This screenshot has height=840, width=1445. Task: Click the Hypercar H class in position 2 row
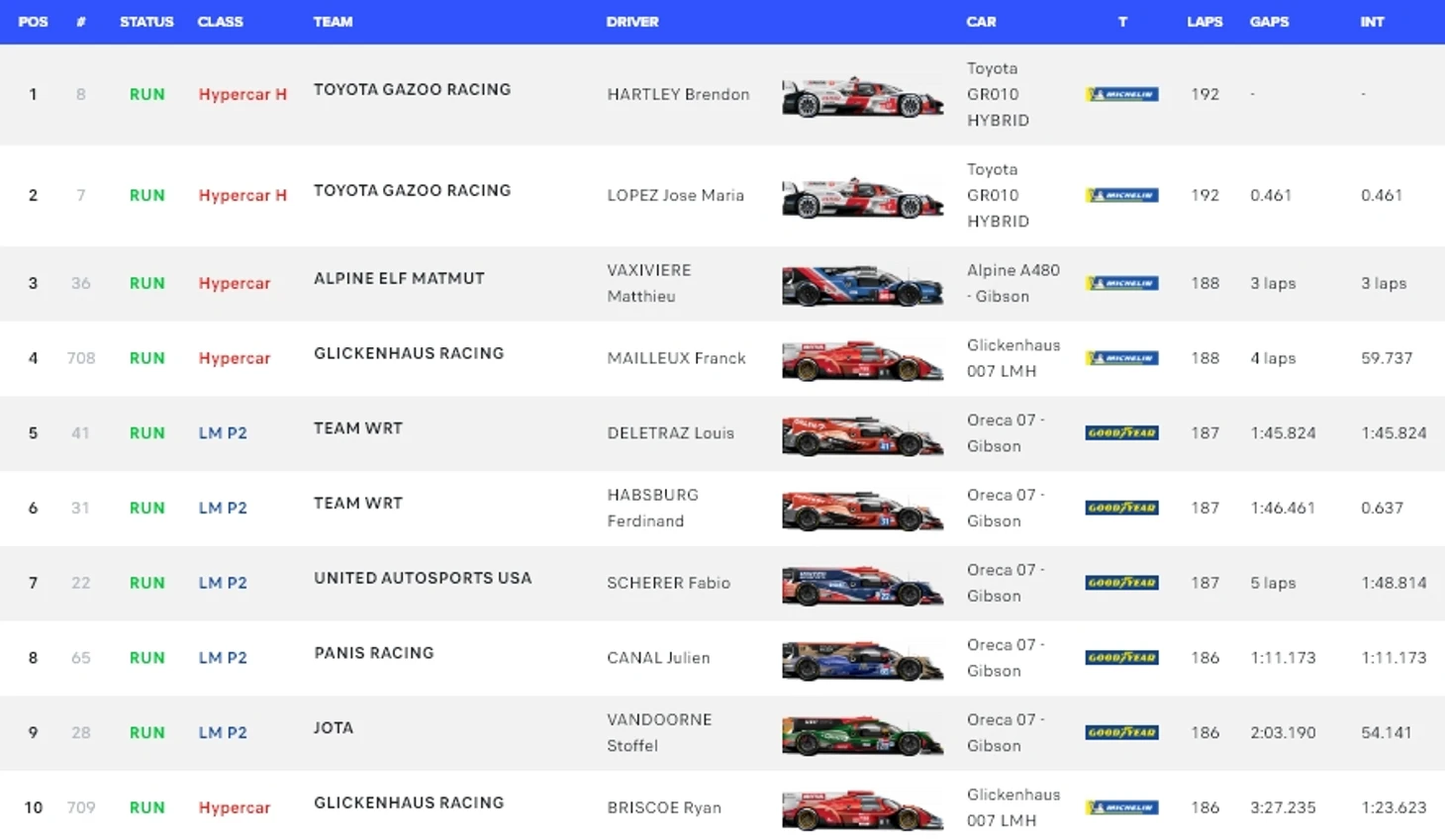[x=242, y=195]
